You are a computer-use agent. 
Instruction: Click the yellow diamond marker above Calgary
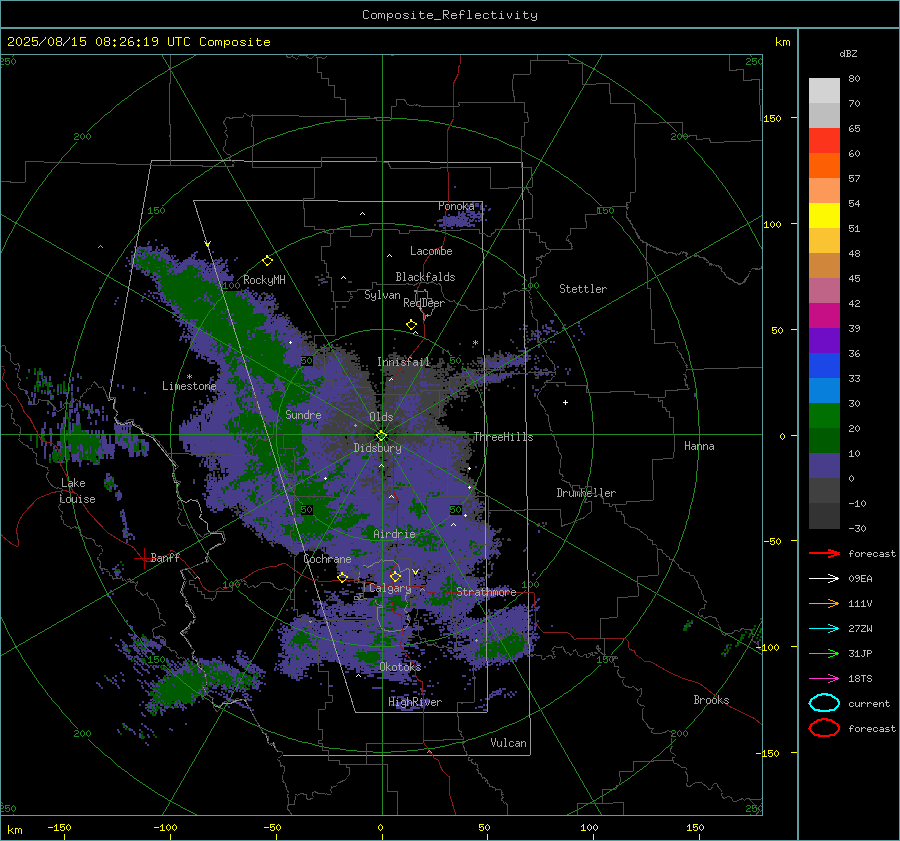395,576
